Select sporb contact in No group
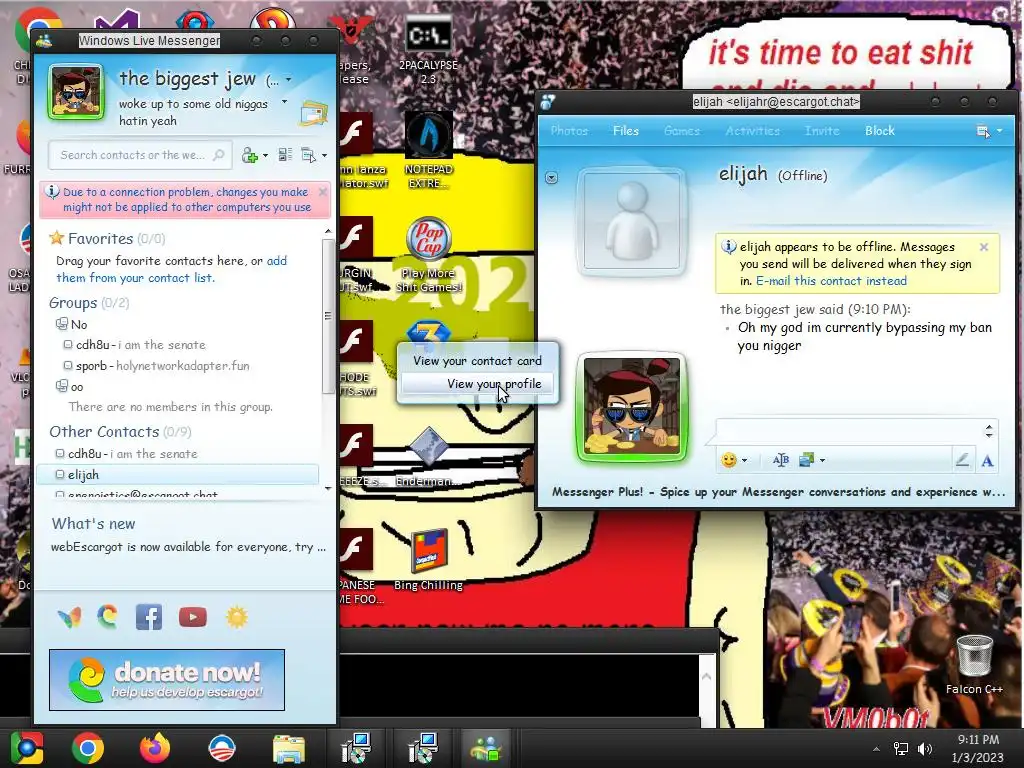Image resolution: width=1024 pixels, height=768 pixels. coord(162,366)
